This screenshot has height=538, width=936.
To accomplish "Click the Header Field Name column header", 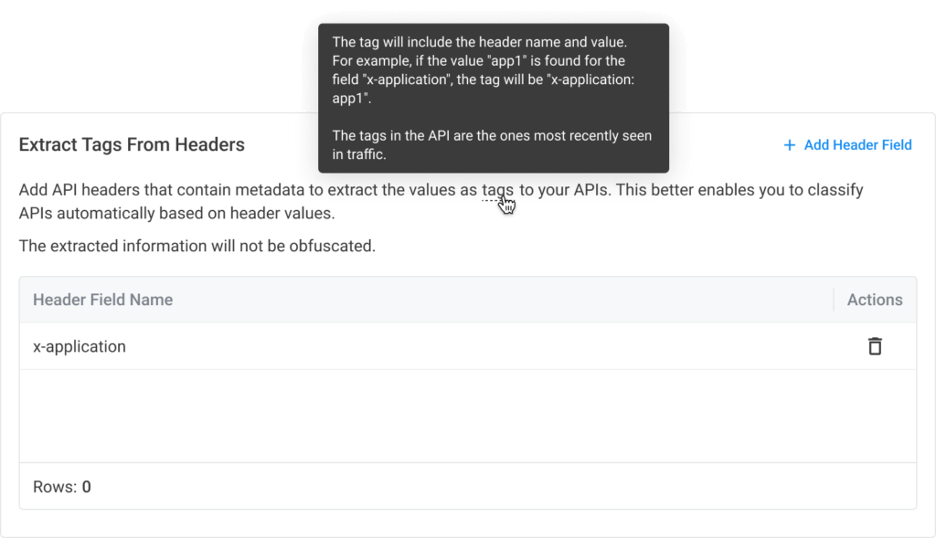I will [103, 299].
